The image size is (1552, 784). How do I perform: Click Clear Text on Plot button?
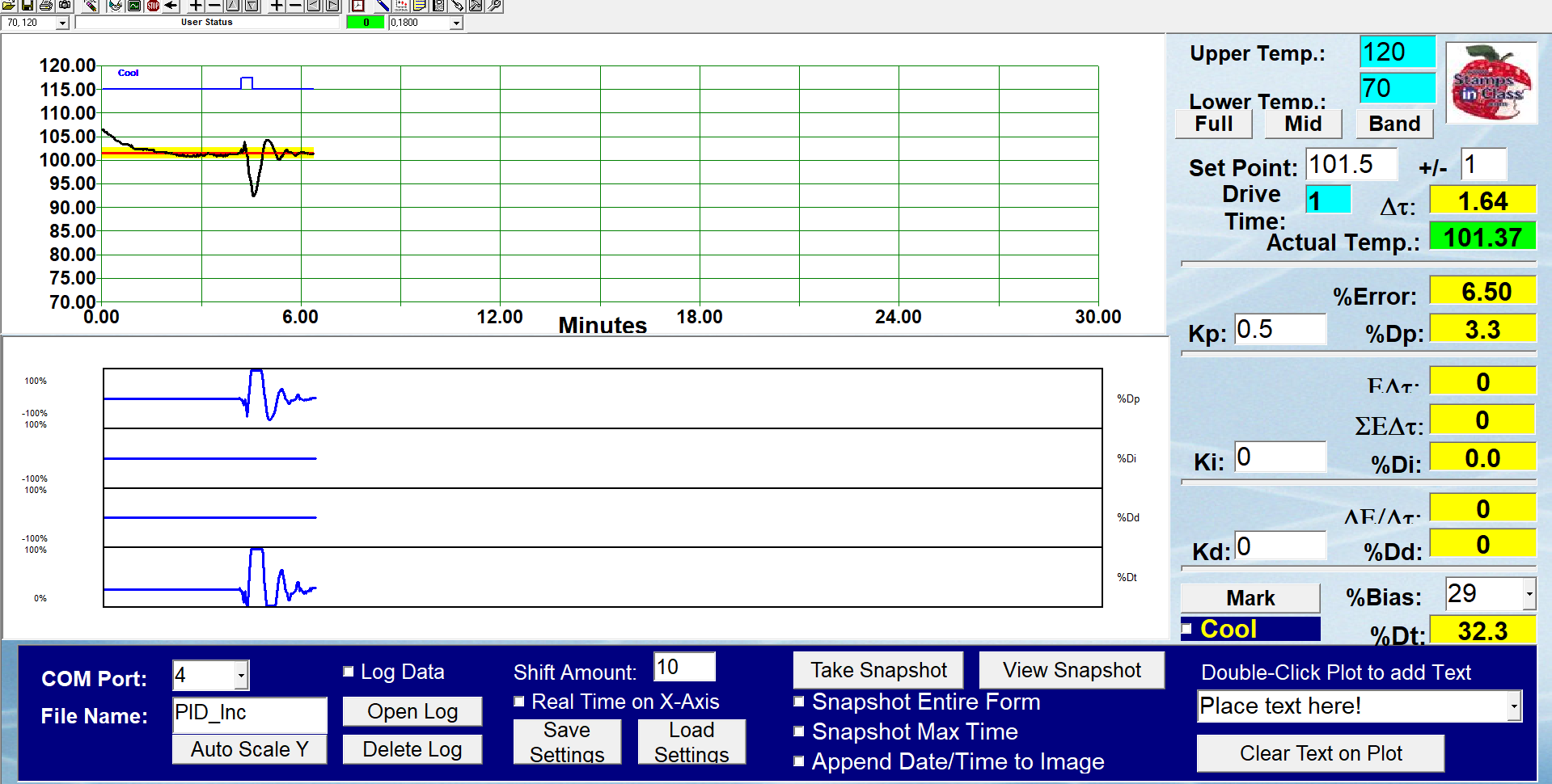pos(1321,753)
